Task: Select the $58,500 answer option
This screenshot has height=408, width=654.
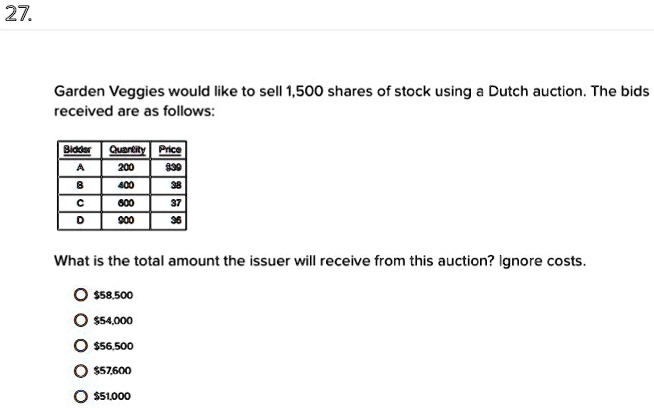Action: [x=80, y=295]
